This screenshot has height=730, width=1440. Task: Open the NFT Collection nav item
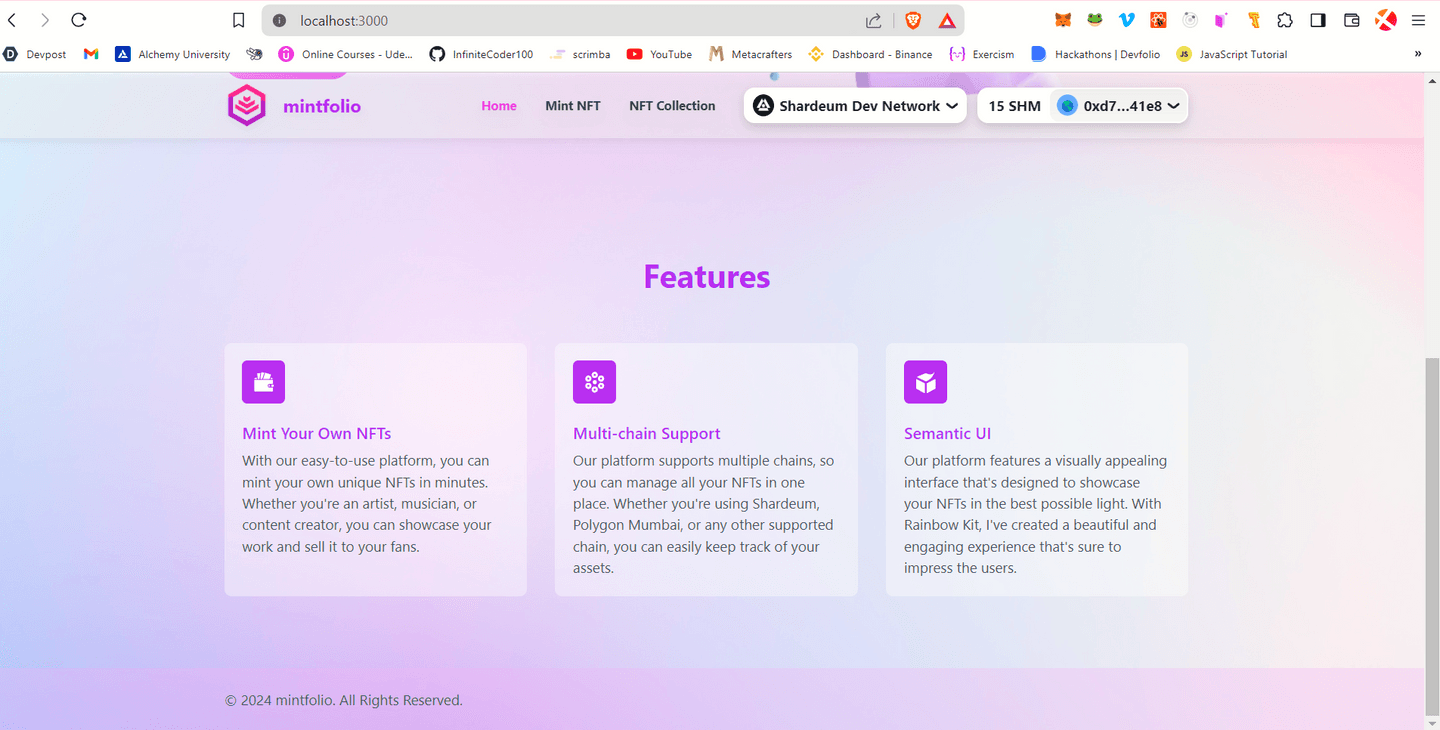[672, 105]
